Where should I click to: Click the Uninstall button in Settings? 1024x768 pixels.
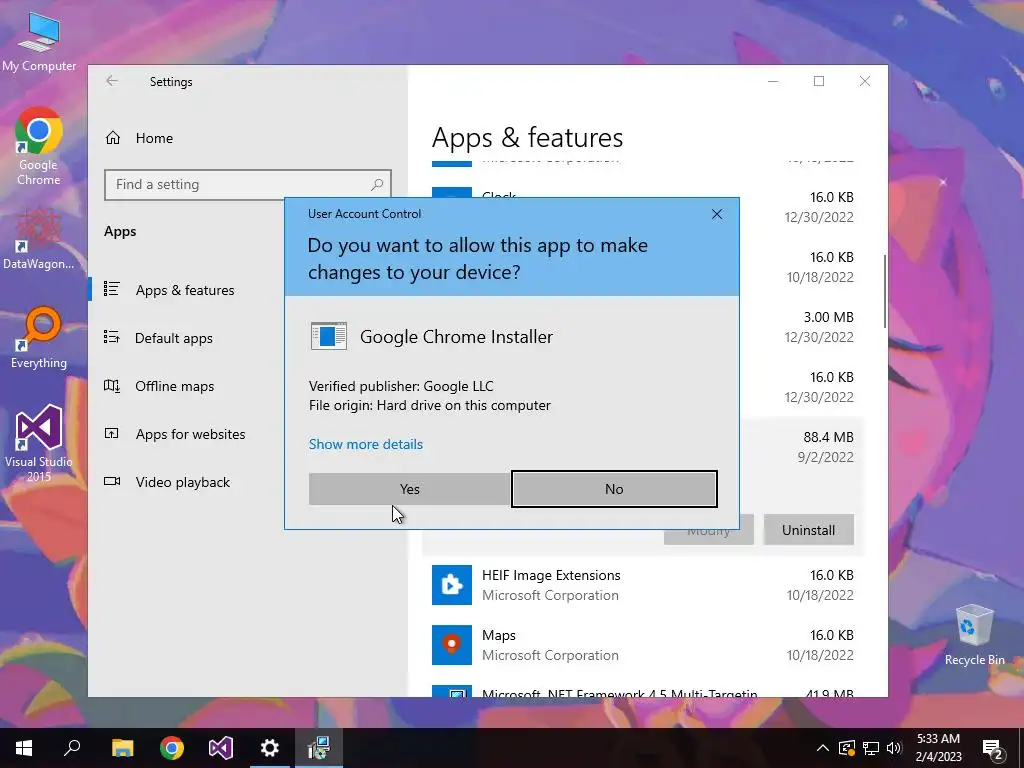click(x=808, y=530)
